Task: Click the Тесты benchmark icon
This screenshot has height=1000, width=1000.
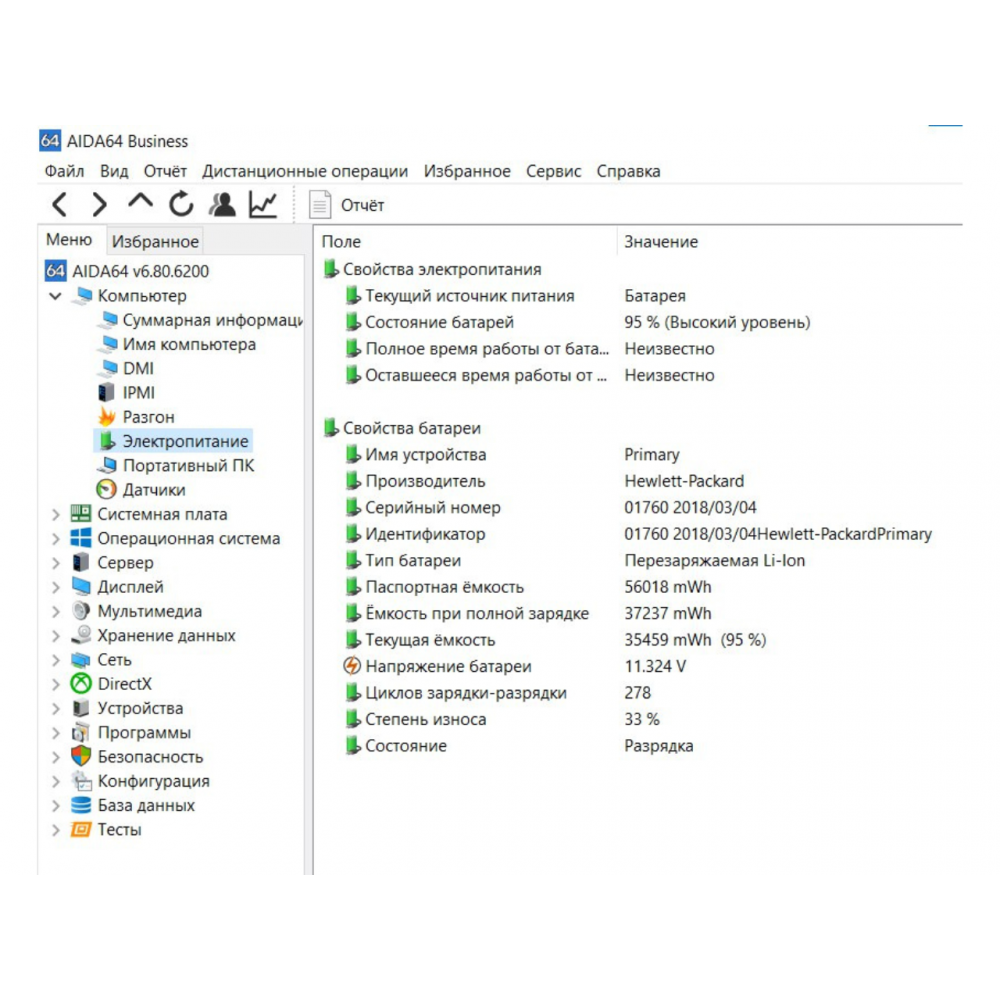Action: point(81,829)
